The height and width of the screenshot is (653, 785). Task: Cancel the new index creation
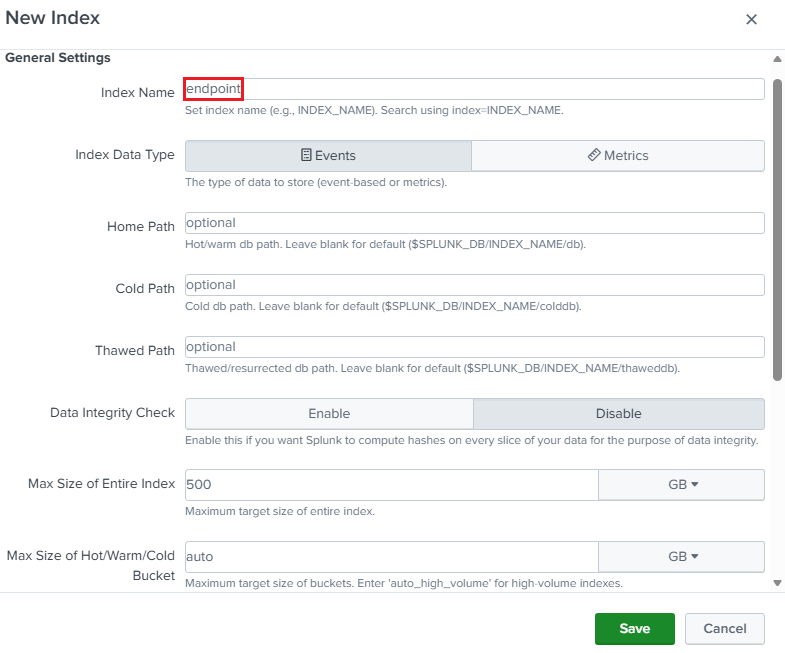click(x=724, y=628)
